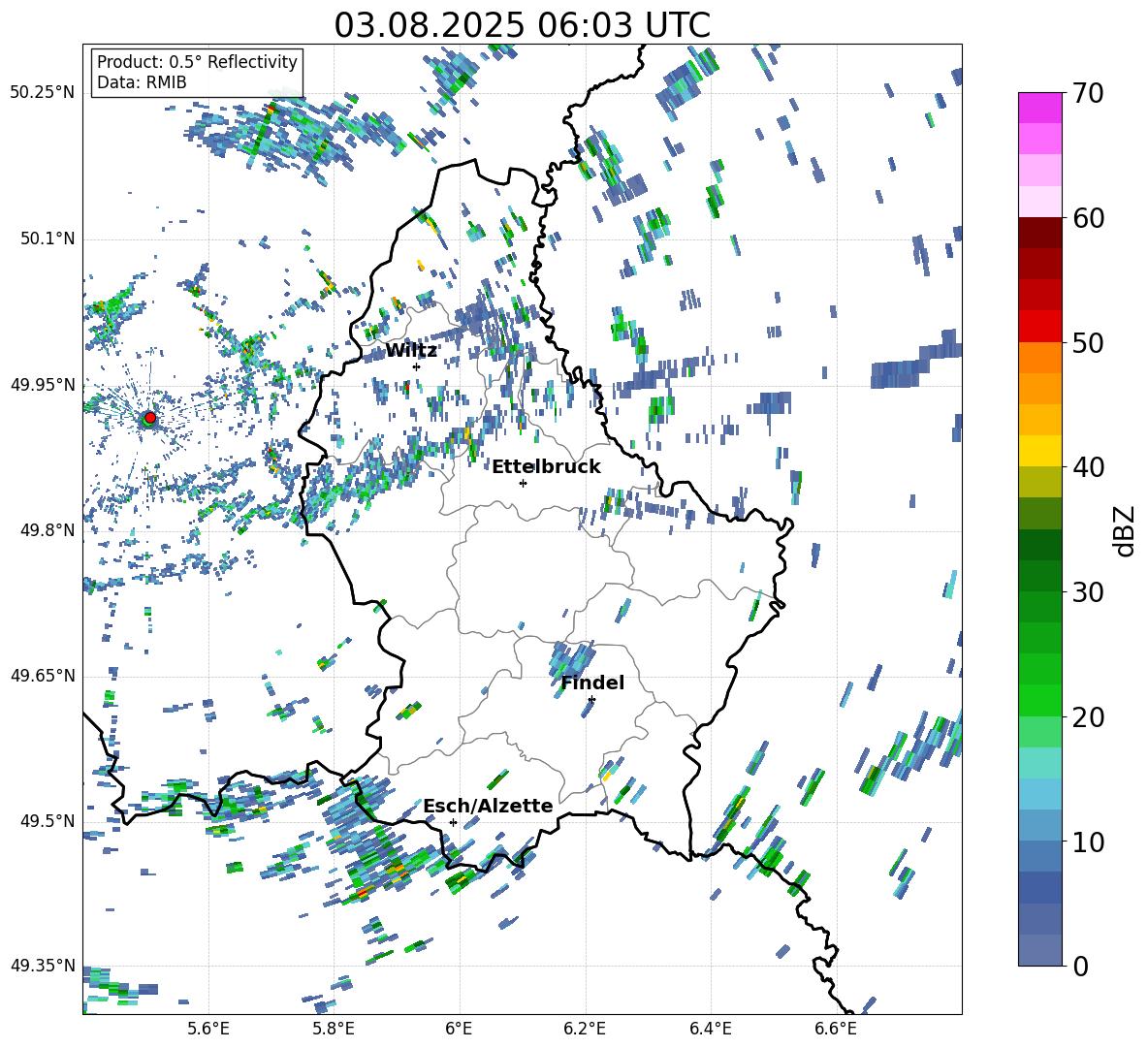Click the 6.2°E longitude label

point(585,1029)
